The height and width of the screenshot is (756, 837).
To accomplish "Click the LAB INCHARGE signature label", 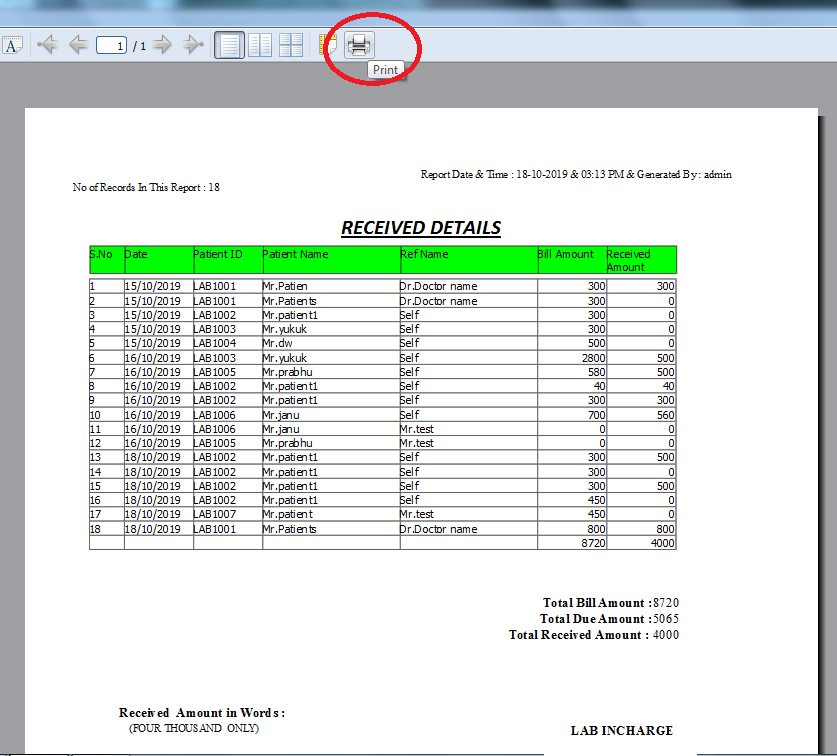I will pos(621,730).
